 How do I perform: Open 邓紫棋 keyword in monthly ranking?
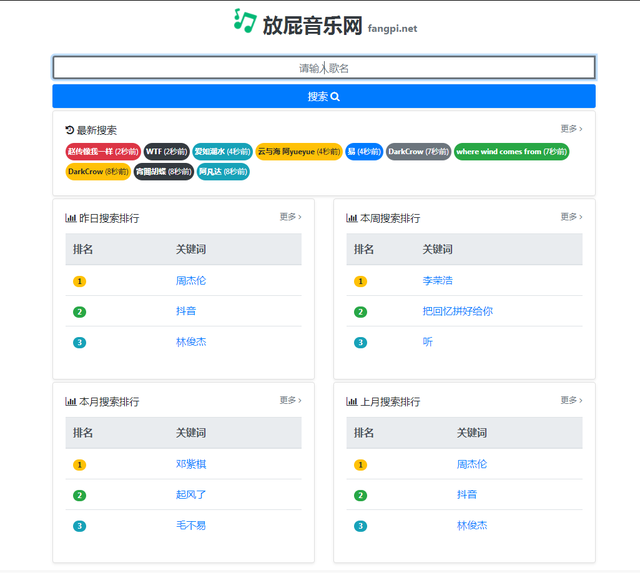click(x=191, y=464)
